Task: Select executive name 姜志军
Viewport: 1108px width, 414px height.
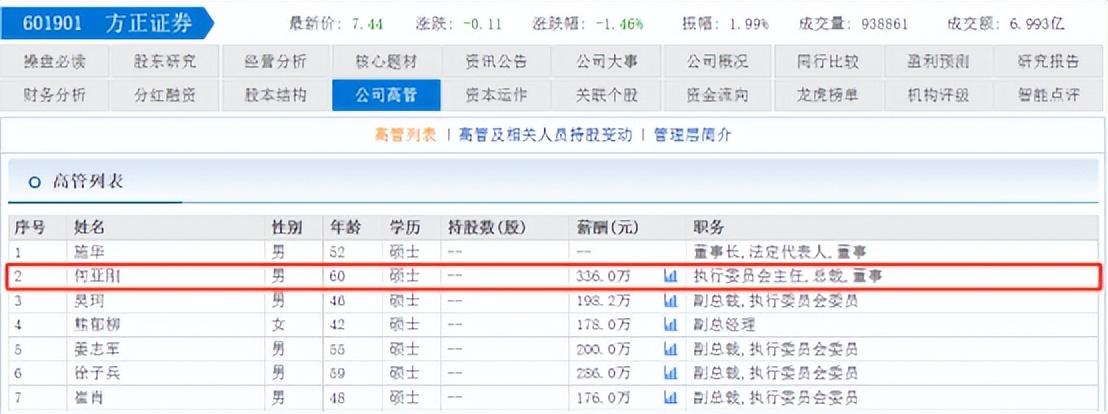Action: pyautogui.click(x=97, y=349)
